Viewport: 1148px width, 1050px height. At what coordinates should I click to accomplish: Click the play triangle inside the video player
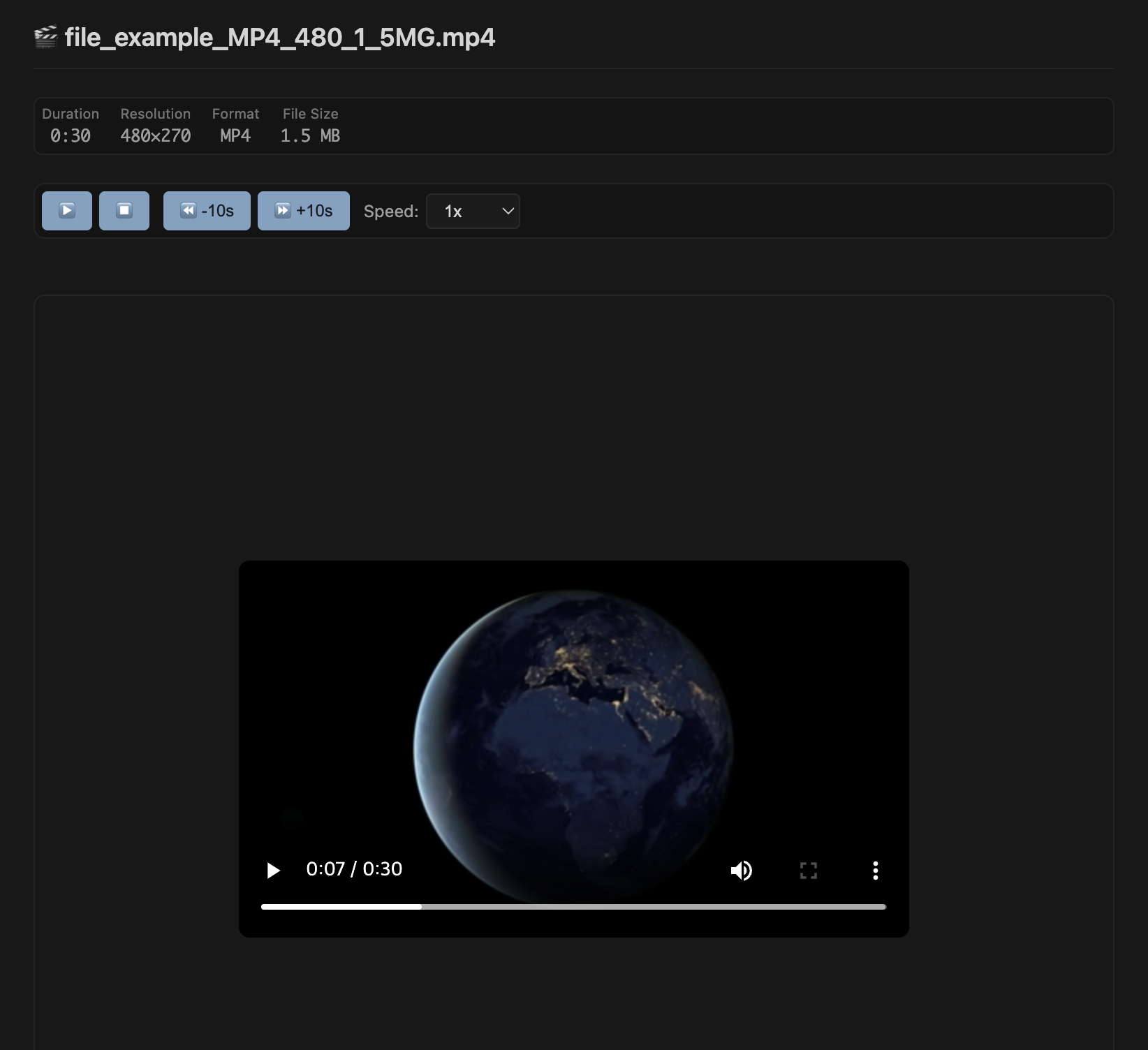point(273,870)
